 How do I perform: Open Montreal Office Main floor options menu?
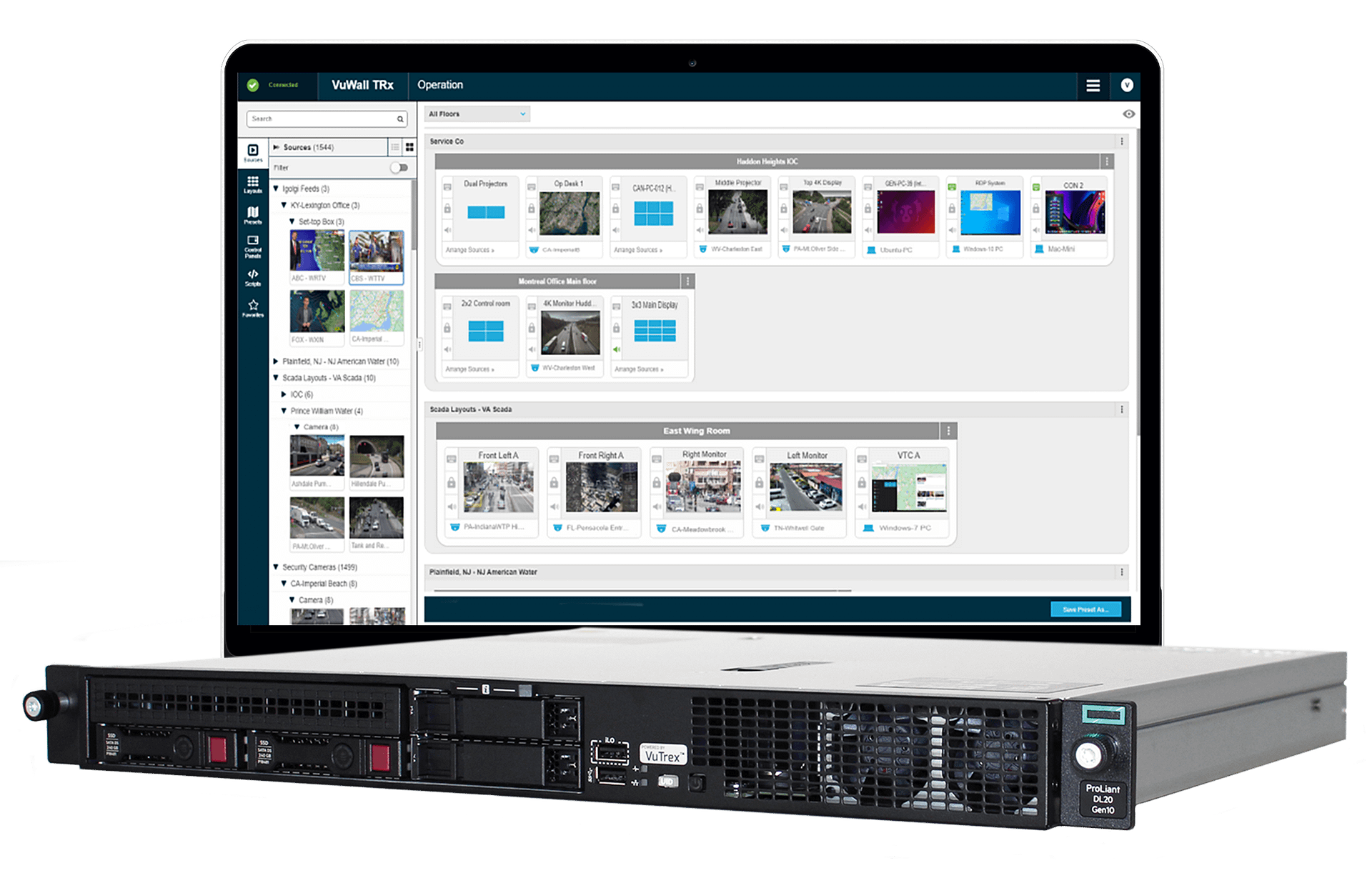pyautogui.click(x=687, y=281)
